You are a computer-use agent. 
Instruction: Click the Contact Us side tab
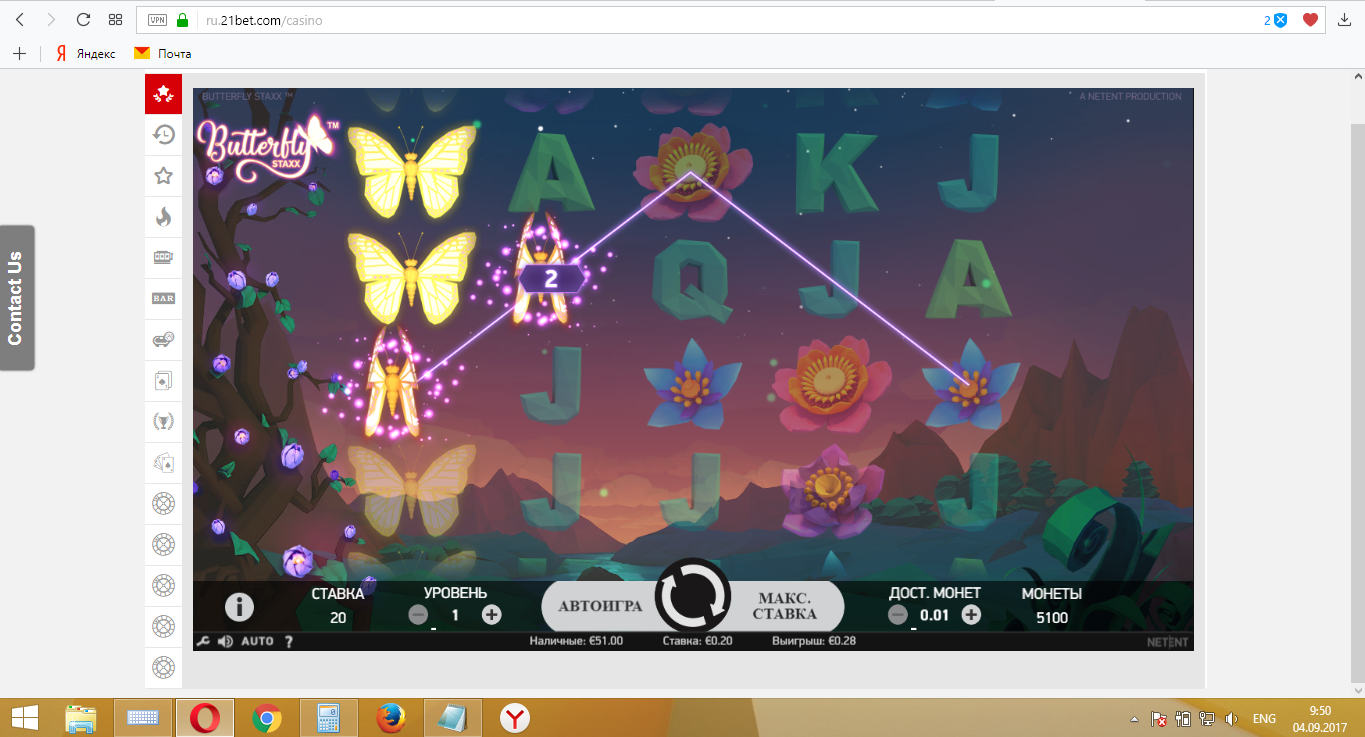point(16,298)
